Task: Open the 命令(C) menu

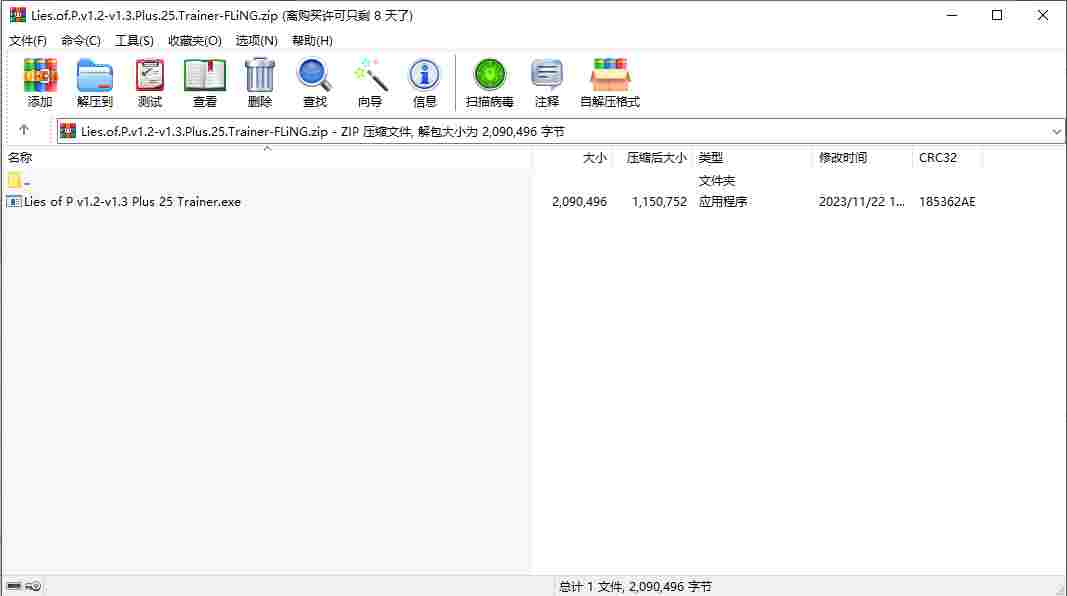Action: coord(81,41)
